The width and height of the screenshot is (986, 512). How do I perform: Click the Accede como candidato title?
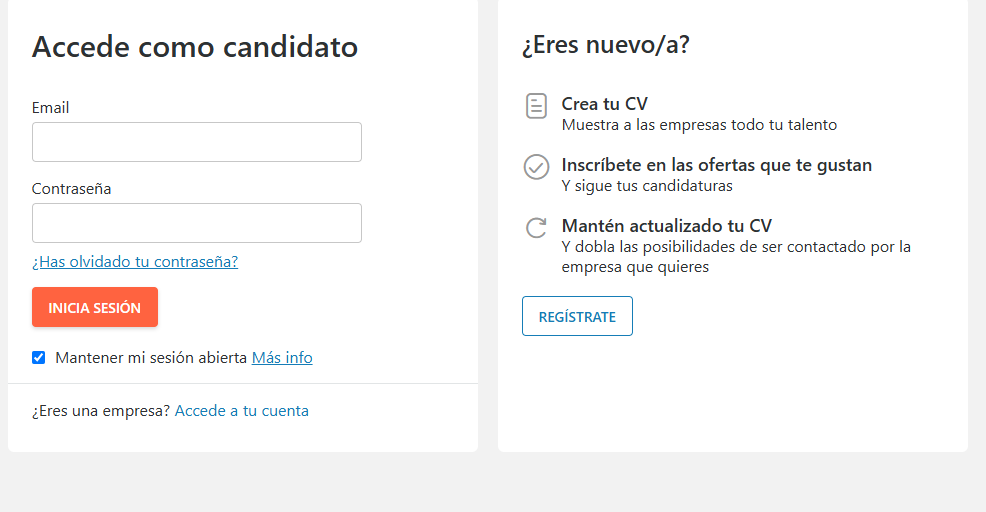pos(195,46)
